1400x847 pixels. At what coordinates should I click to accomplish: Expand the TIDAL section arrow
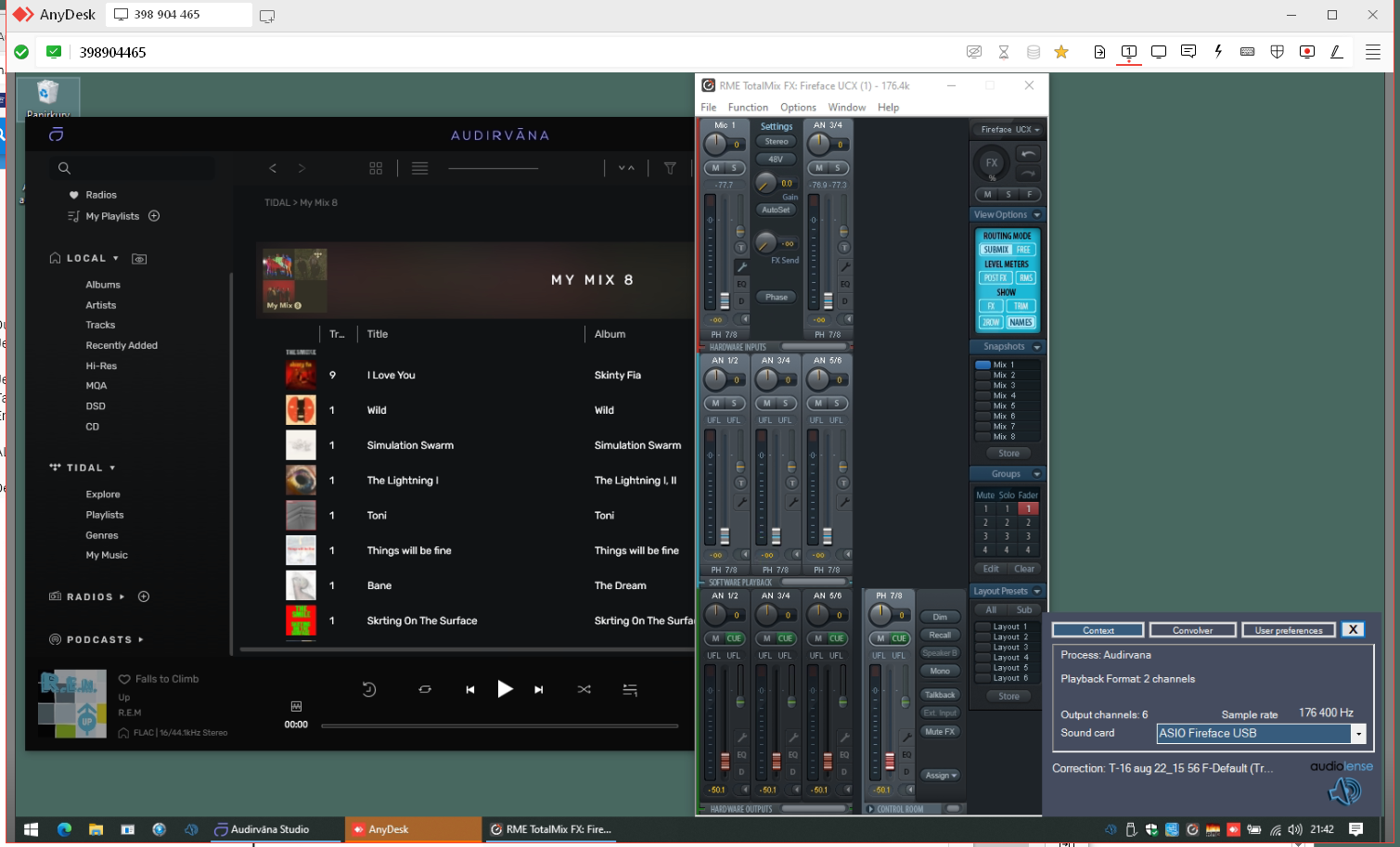(112, 468)
